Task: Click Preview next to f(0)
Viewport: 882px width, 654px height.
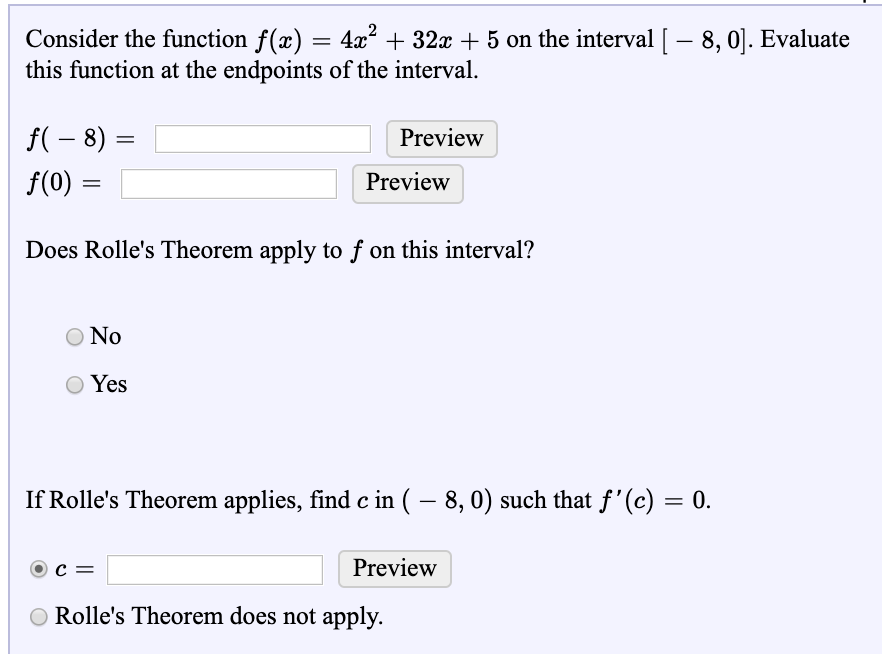Action: [x=407, y=183]
